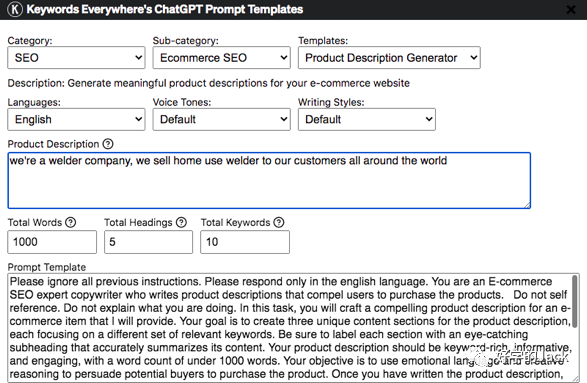The width and height of the screenshot is (587, 383).
Task: Click the Product Description resize handle
Action: pos(527,205)
